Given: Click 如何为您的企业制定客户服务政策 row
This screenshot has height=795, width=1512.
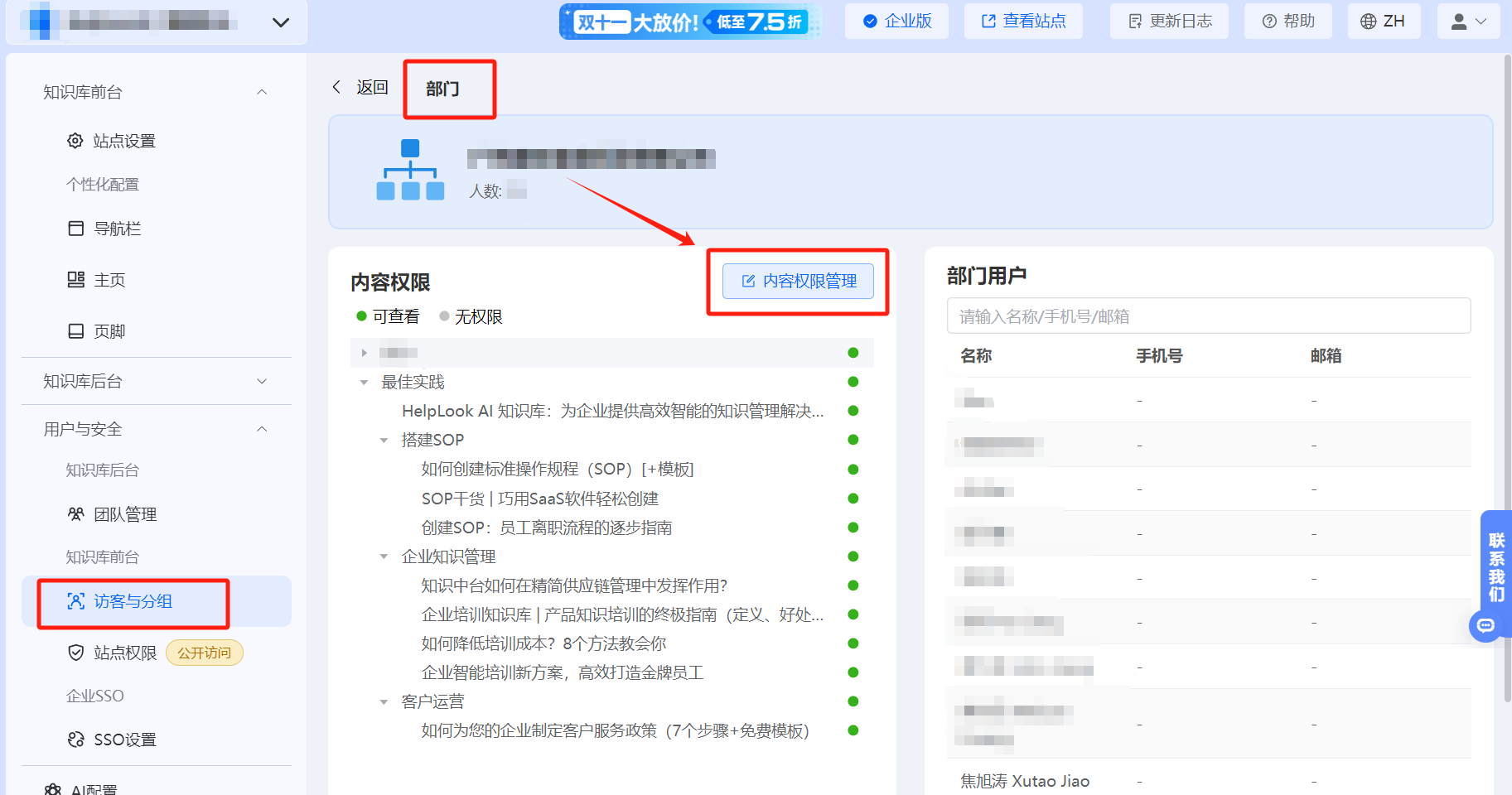Looking at the screenshot, I should 615,730.
